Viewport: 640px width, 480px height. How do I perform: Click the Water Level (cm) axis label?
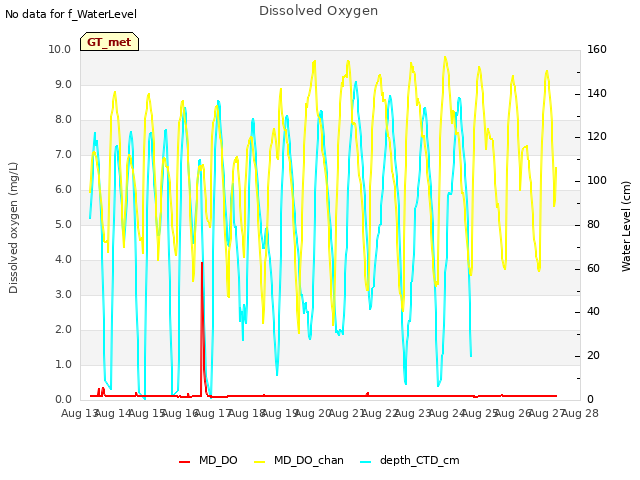[x=626, y=227]
